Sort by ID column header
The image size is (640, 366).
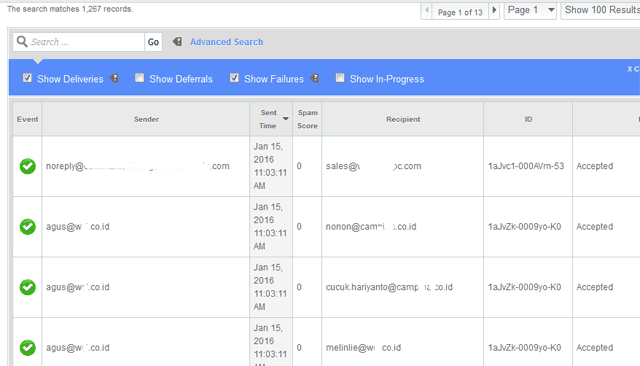pos(528,119)
